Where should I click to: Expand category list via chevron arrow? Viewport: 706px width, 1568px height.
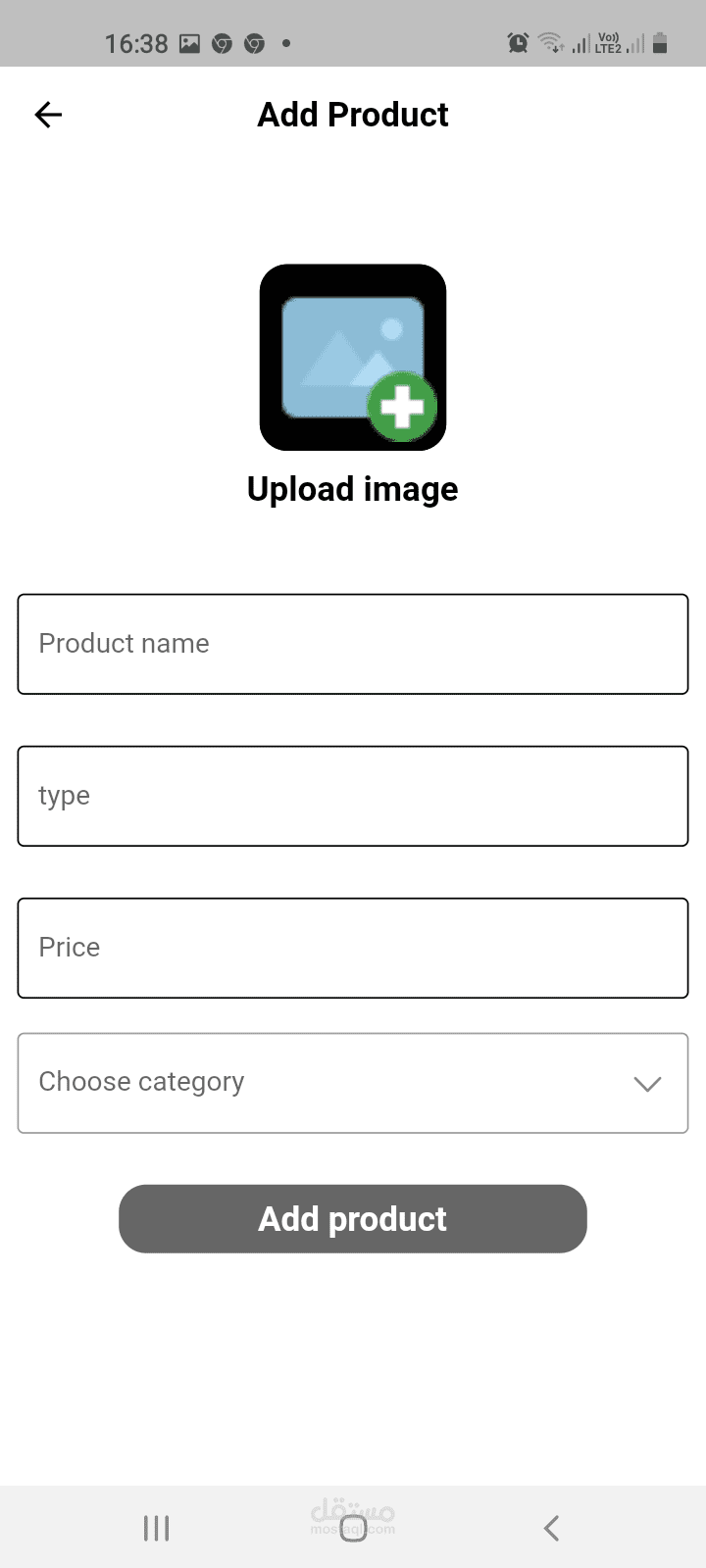[x=647, y=1083]
